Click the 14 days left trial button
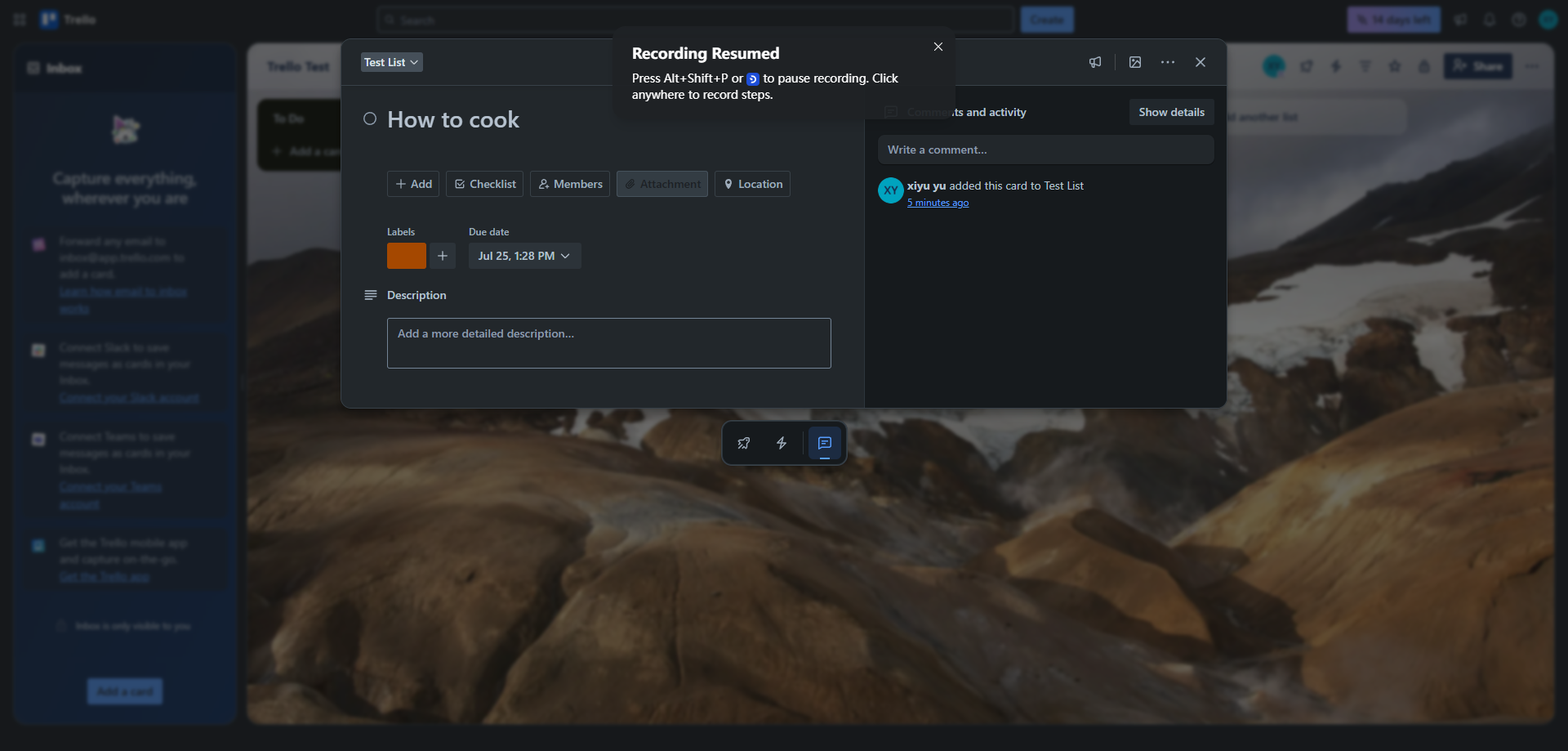Image resolution: width=1568 pixels, height=751 pixels. pyautogui.click(x=1394, y=20)
